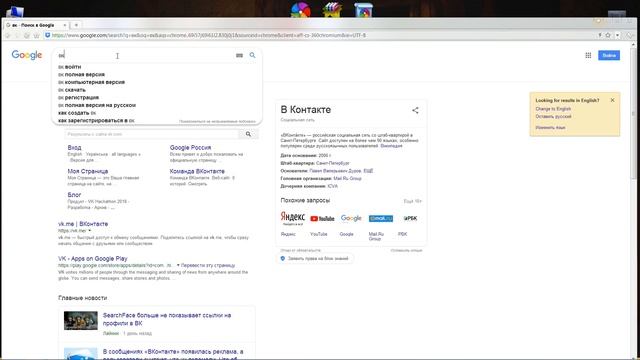
Task: Click the trash bin desktop icon
Action: (363, 9)
